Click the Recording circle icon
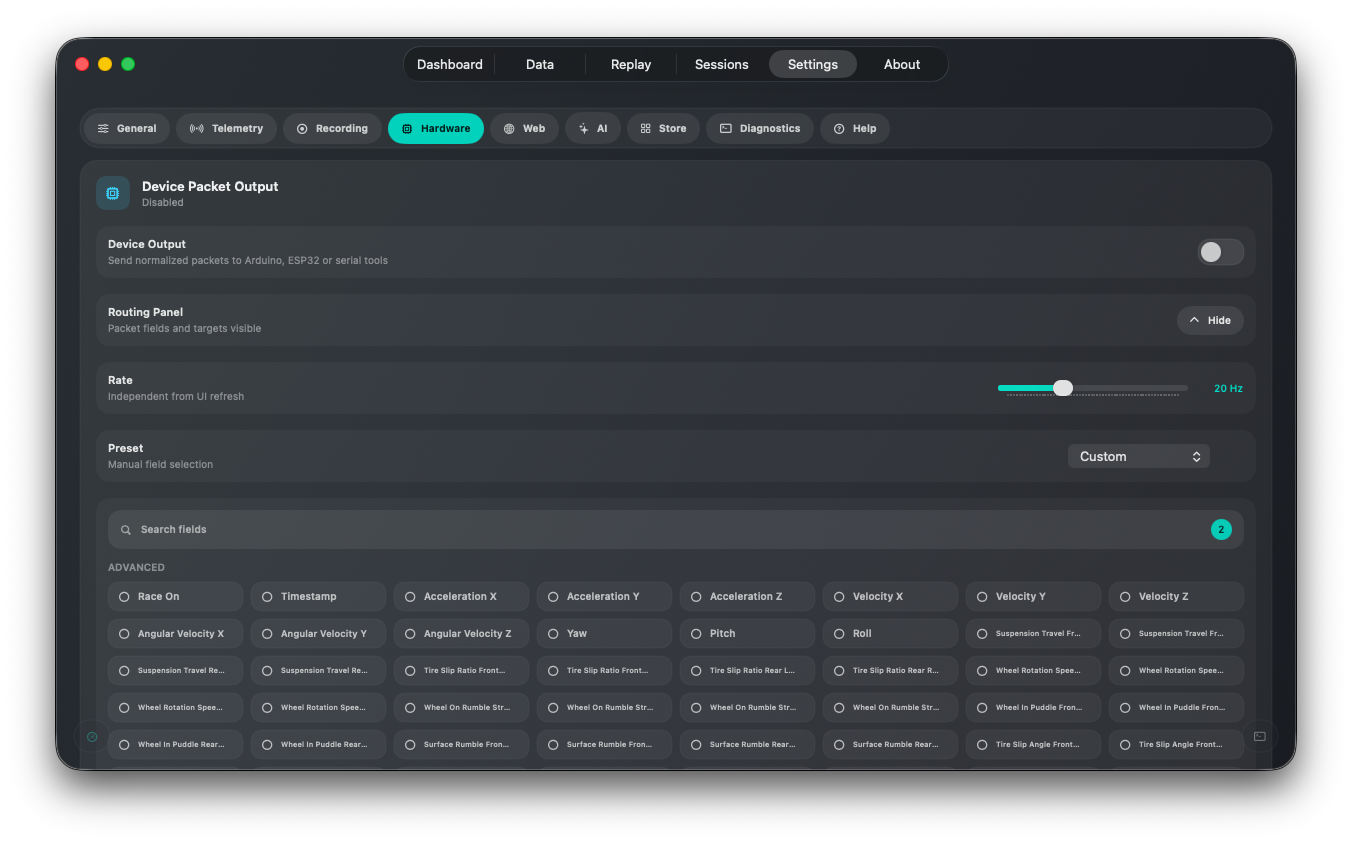This screenshot has height=844, width=1352. (302, 128)
